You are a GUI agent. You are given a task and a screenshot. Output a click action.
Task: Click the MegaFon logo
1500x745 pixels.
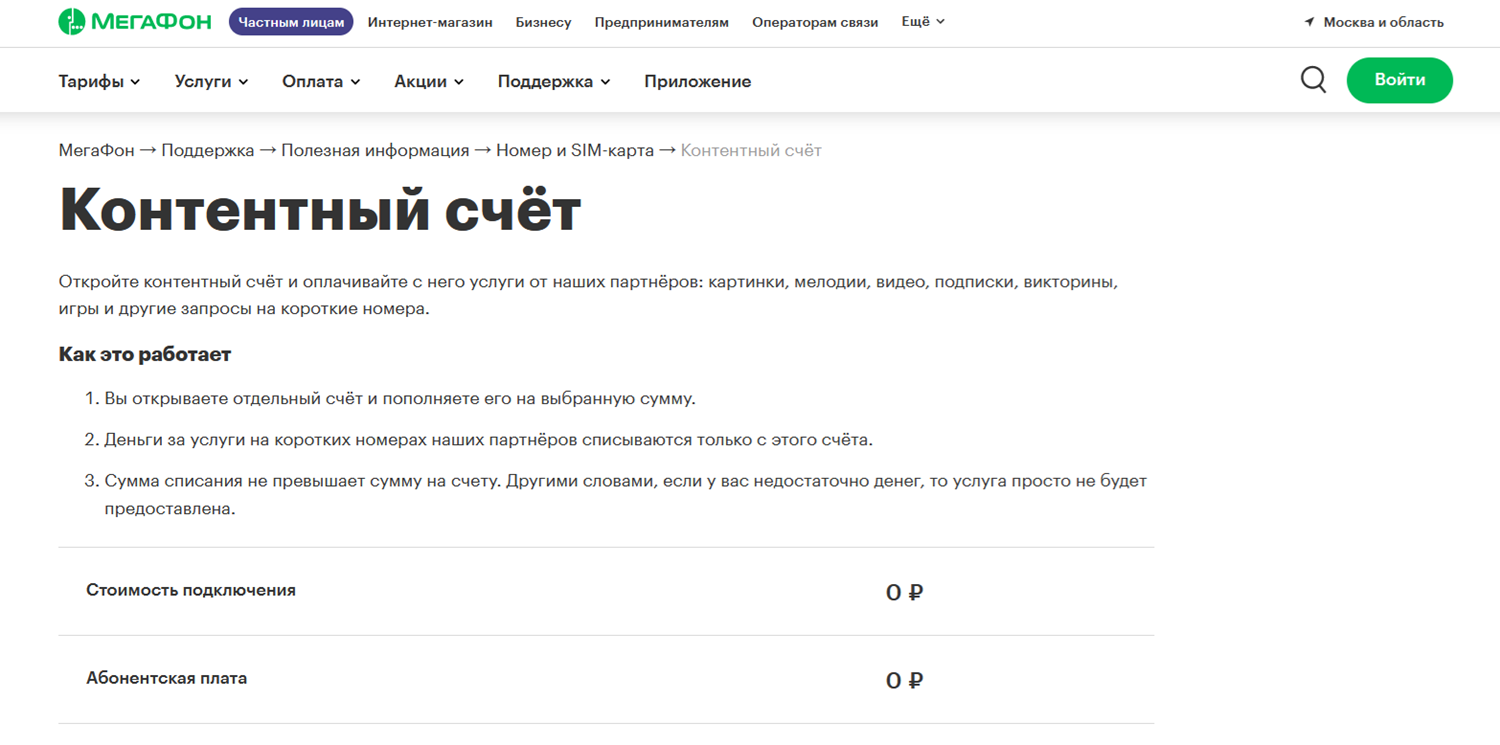coord(135,21)
